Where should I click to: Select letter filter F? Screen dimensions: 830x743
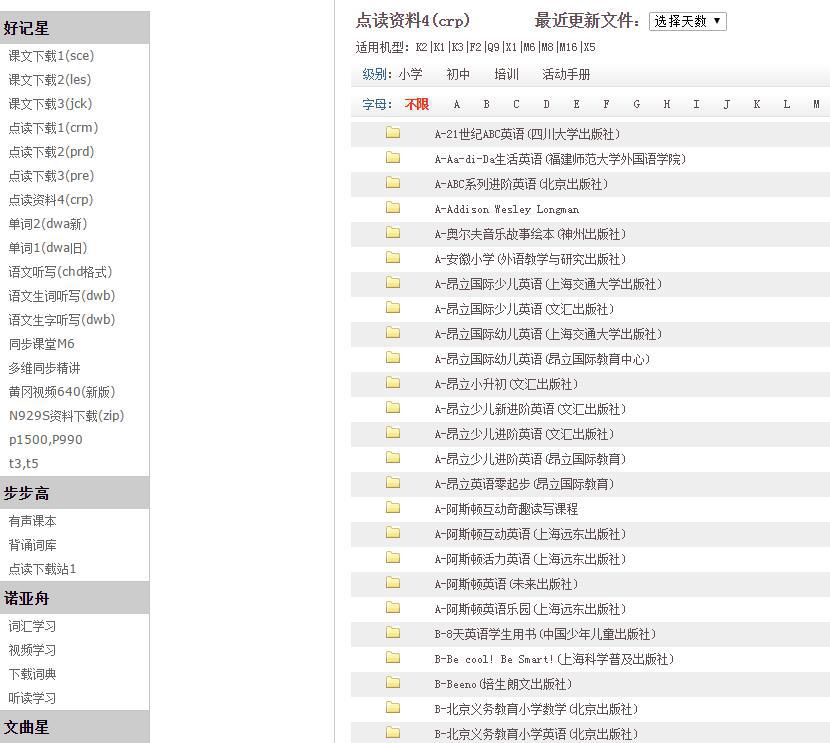tap(606, 104)
